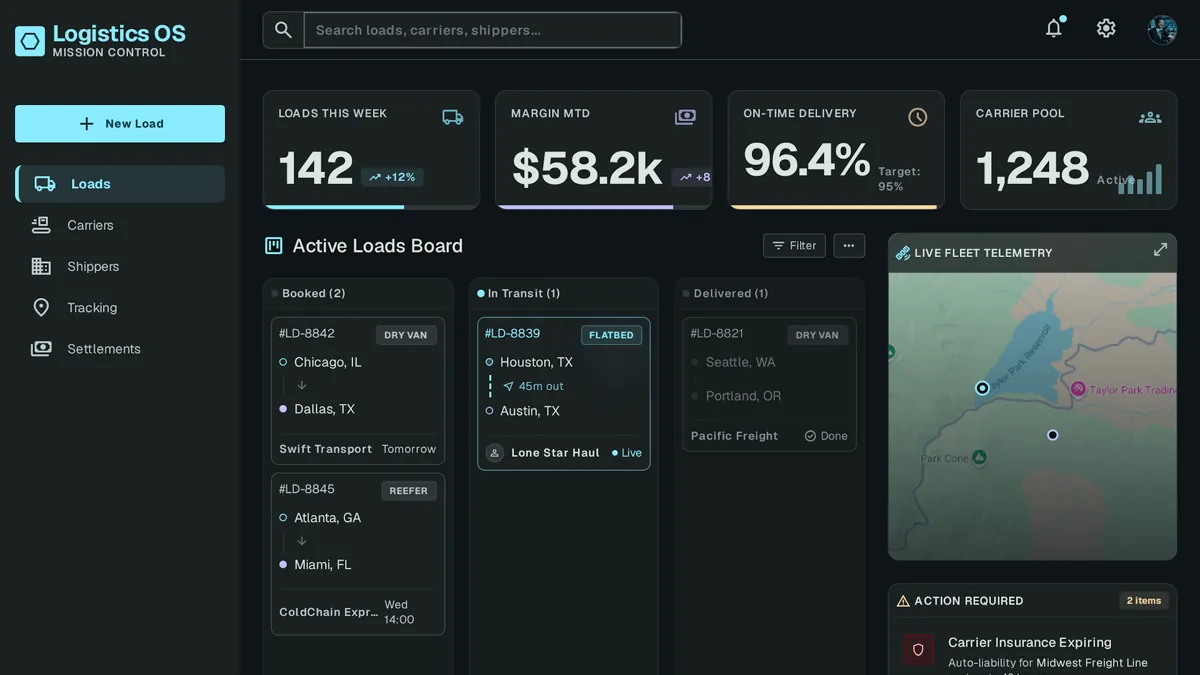Click the Lone Star Haul carrier avatar icon
Viewport: 1200px width, 675px height.
[x=495, y=453]
